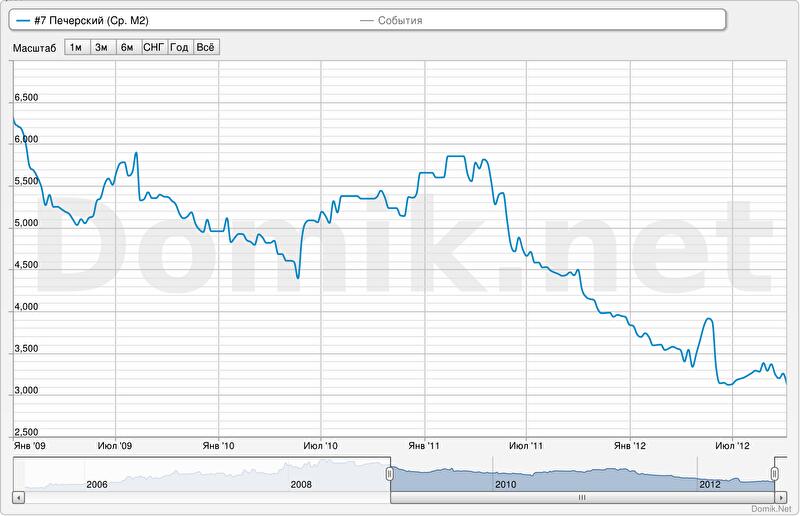Screen dimensions: 800x516
Task: Click the scrollbar right arrow
Action: [781, 497]
